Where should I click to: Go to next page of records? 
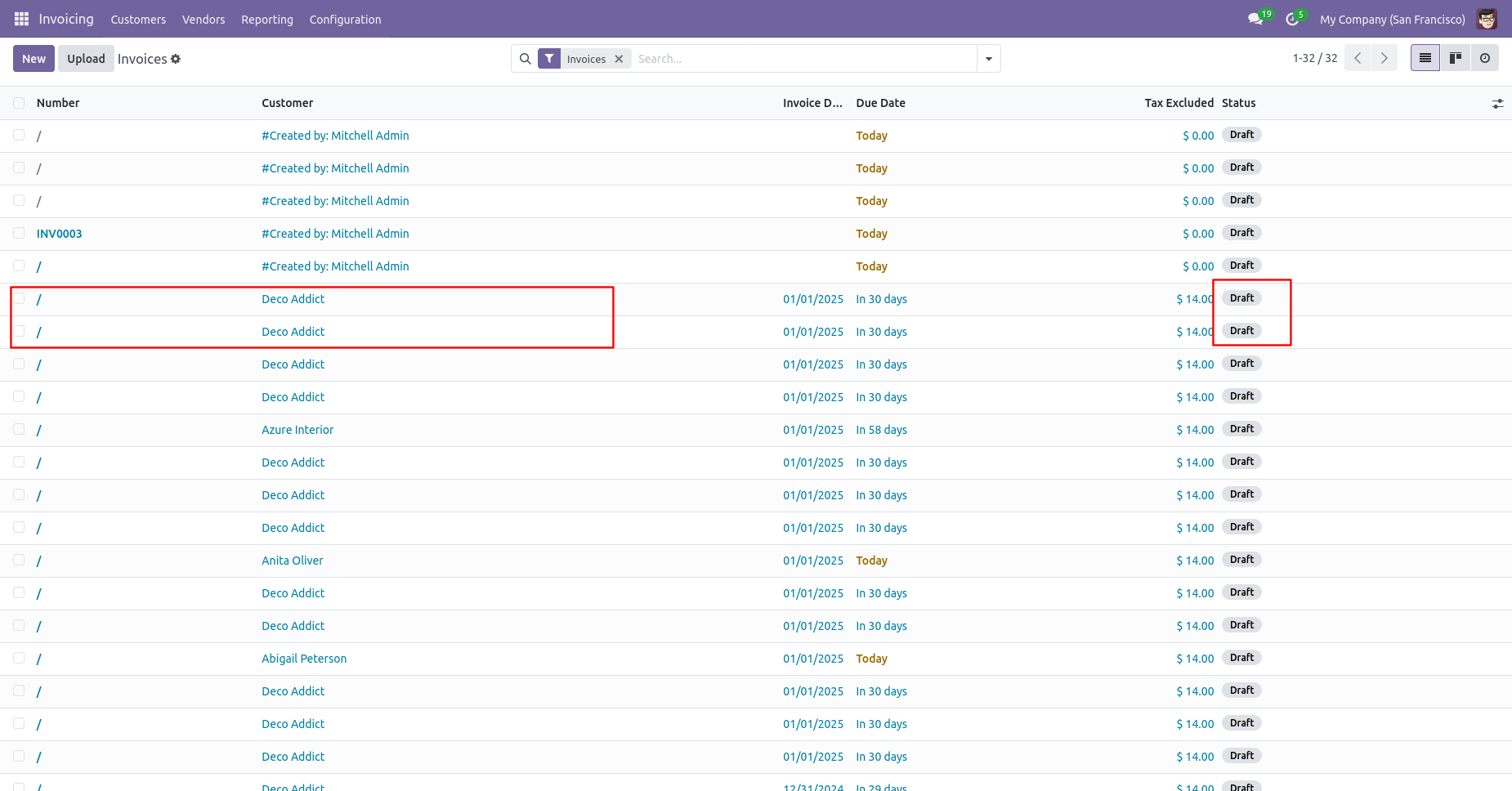1385,58
